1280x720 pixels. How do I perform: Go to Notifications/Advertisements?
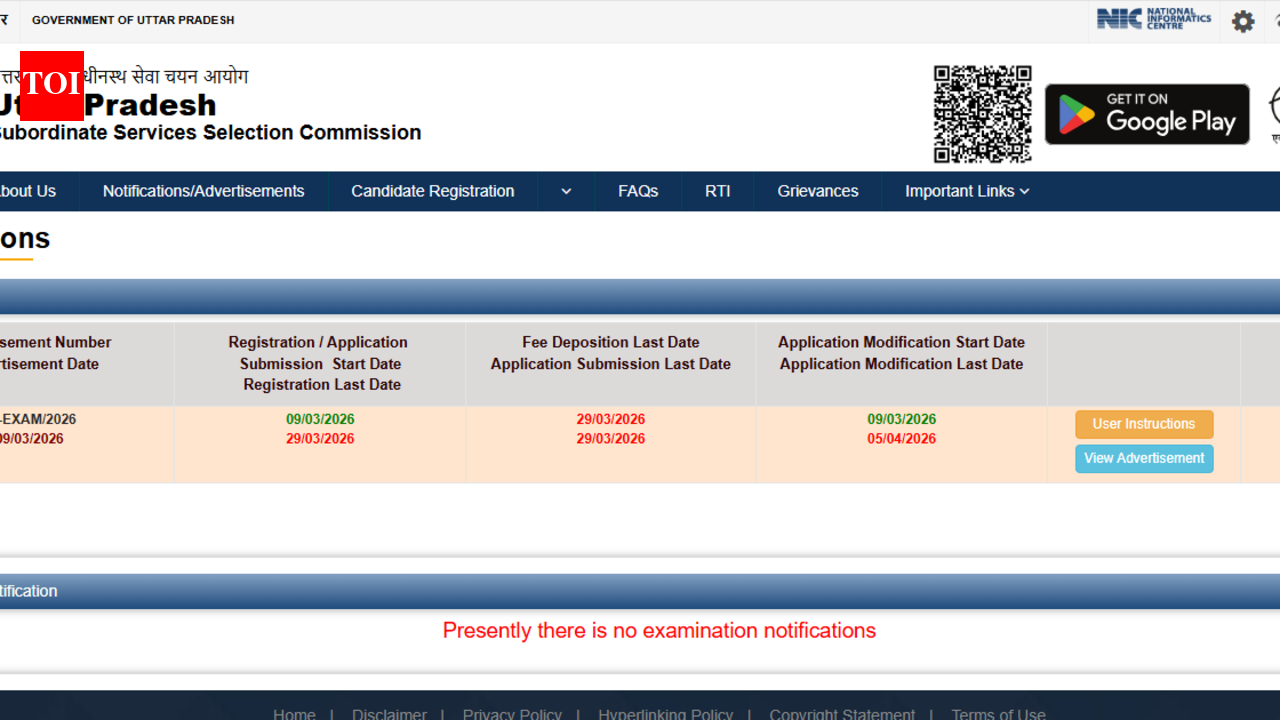pos(203,191)
